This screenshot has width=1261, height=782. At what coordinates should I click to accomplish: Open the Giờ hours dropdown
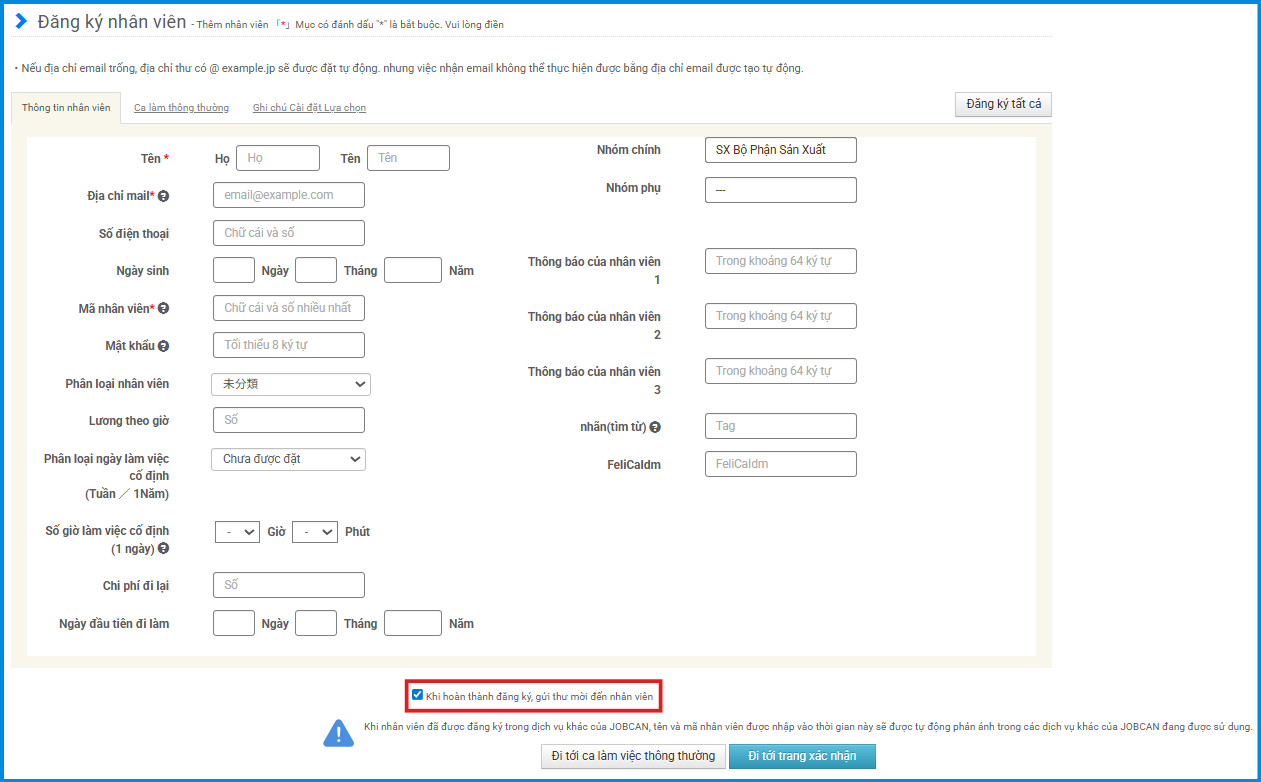coord(237,532)
